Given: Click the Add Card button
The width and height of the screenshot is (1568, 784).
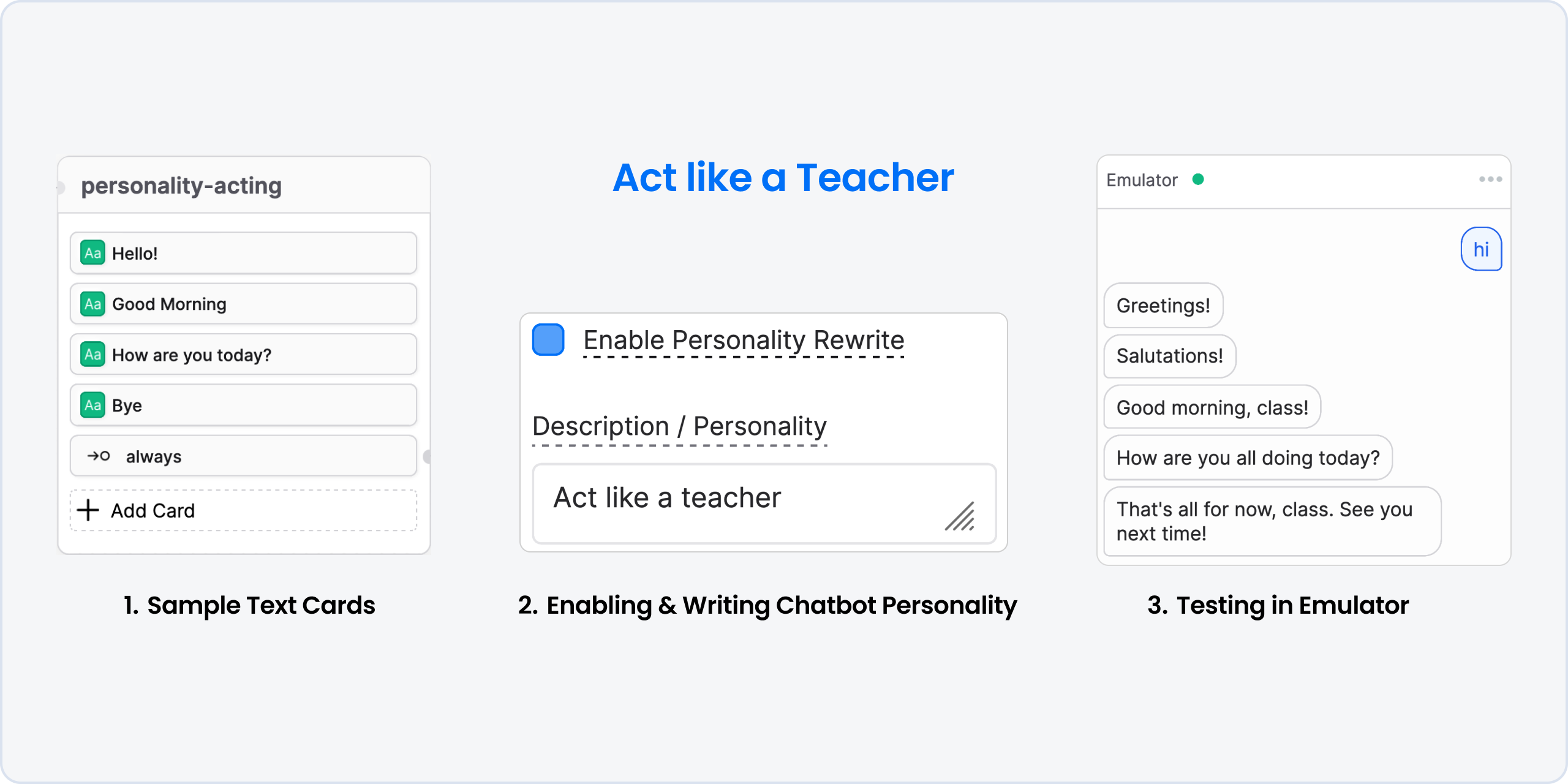Looking at the screenshot, I should pos(244,510).
